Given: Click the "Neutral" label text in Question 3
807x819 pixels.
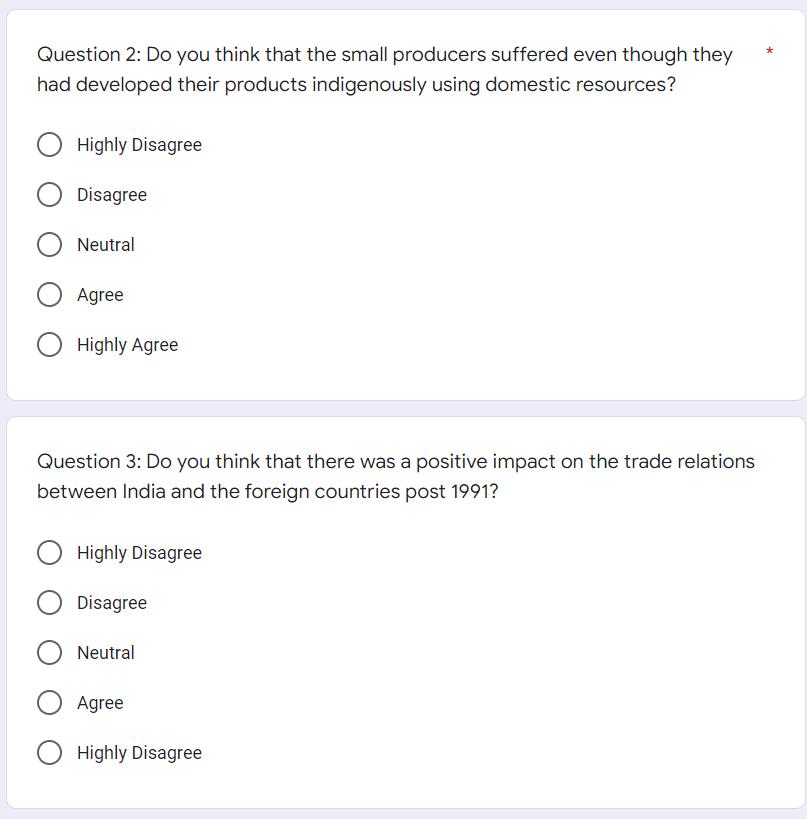Looking at the screenshot, I should [105, 653].
